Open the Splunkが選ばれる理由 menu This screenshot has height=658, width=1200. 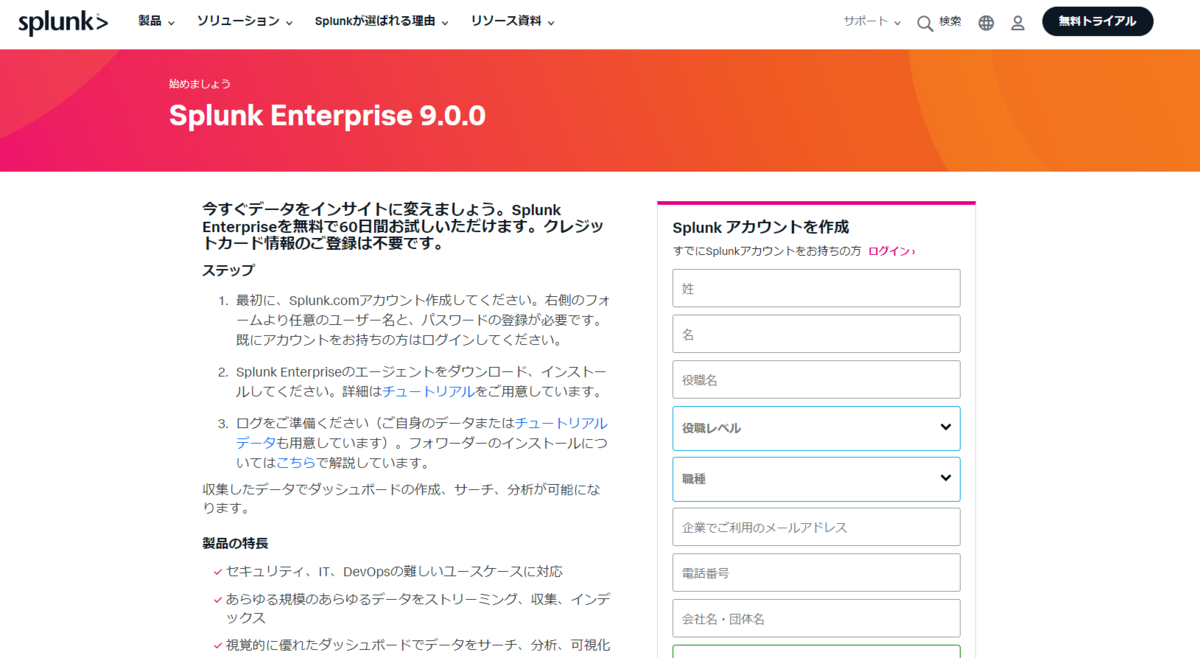click(381, 21)
